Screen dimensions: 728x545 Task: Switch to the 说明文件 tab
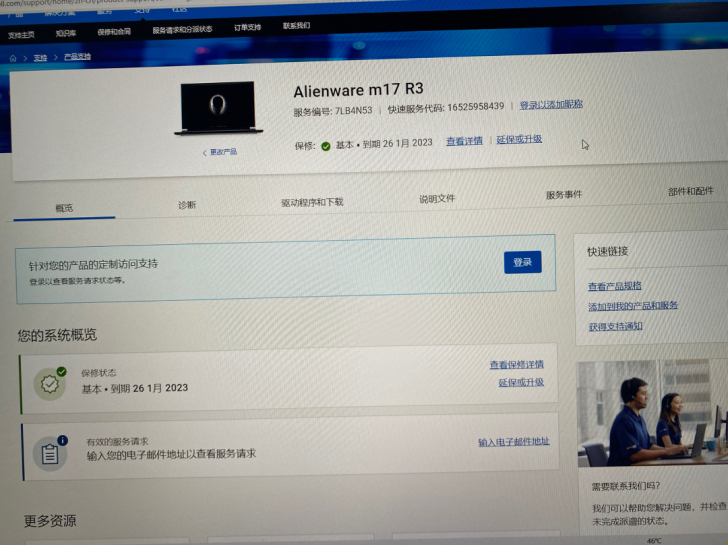tap(437, 199)
